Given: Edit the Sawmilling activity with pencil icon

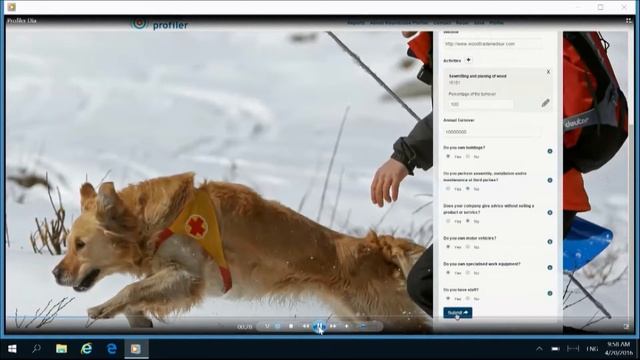Looking at the screenshot, I should pos(545,103).
